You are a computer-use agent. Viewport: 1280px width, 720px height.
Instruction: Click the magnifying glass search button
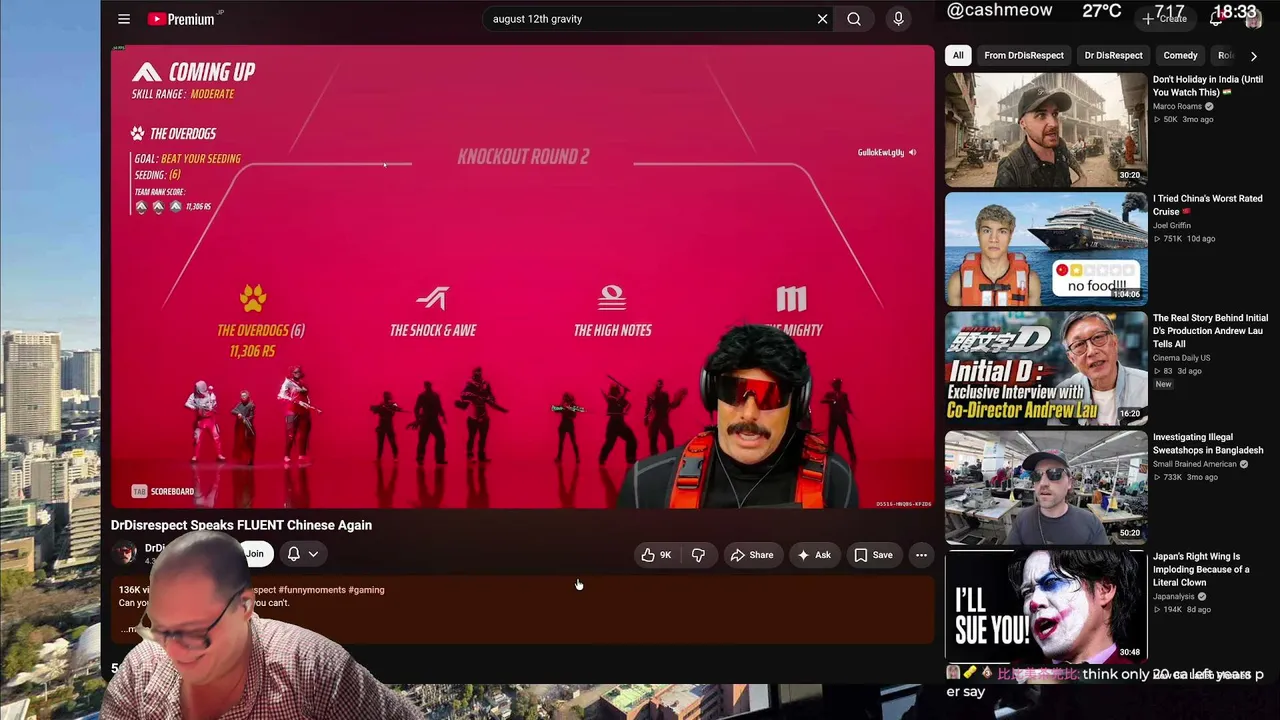tap(854, 19)
